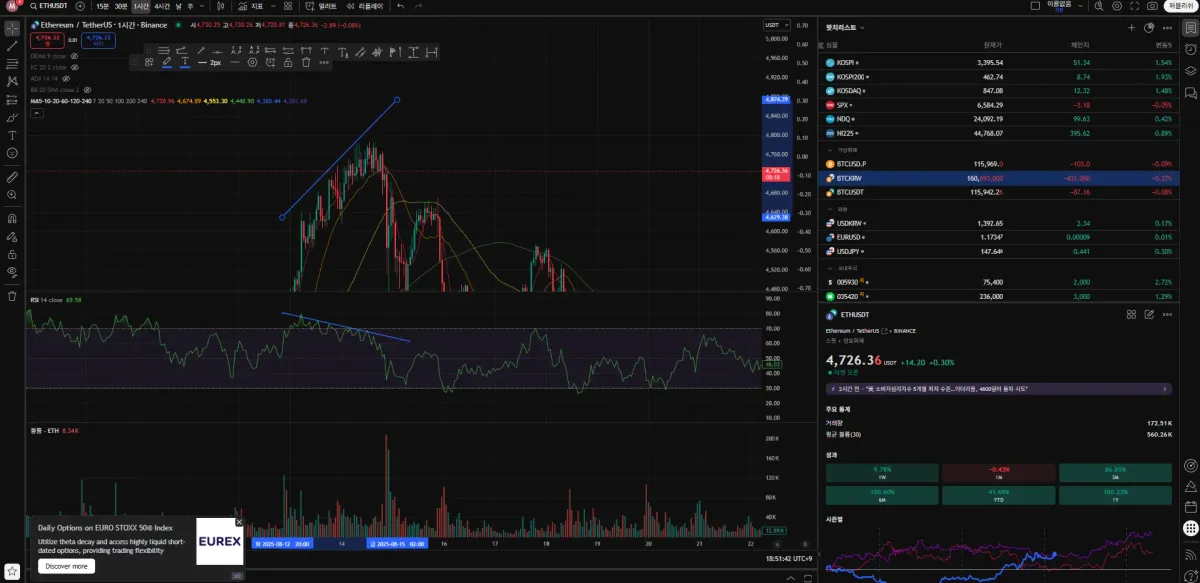The width and height of the screenshot is (1200, 583).
Task: Switch to the 4시간 timeframe
Action: (162, 6)
